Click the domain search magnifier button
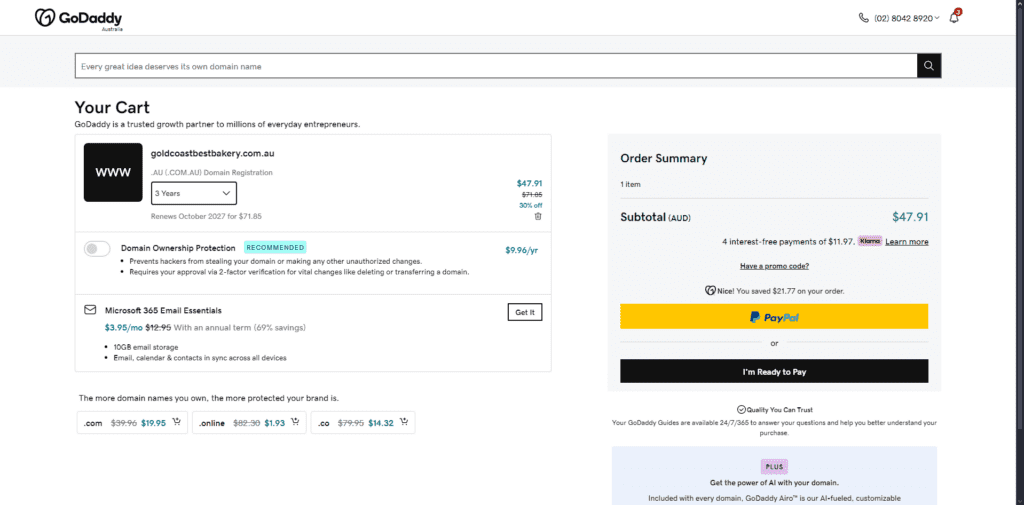Viewport: 1024px width, 505px height. click(x=929, y=66)
